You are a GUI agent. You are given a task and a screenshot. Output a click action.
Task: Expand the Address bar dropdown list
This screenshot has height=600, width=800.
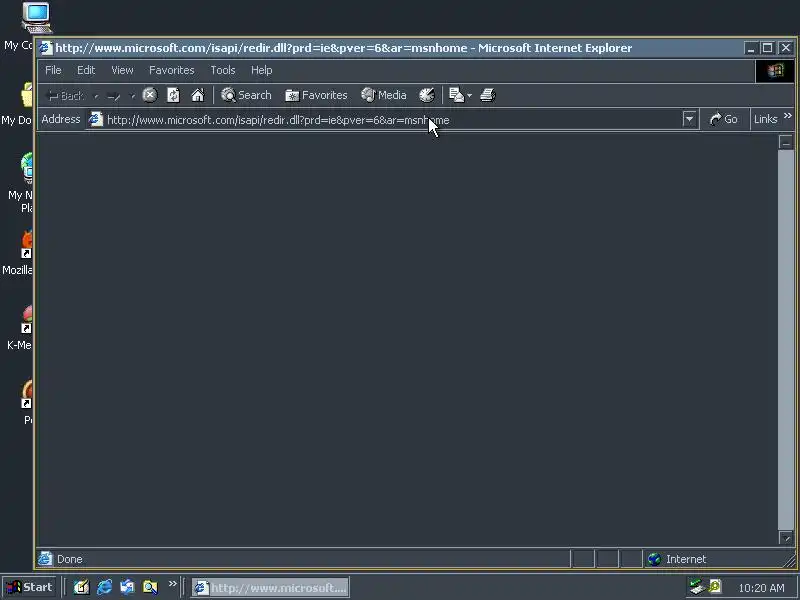(x=689, y=119)
